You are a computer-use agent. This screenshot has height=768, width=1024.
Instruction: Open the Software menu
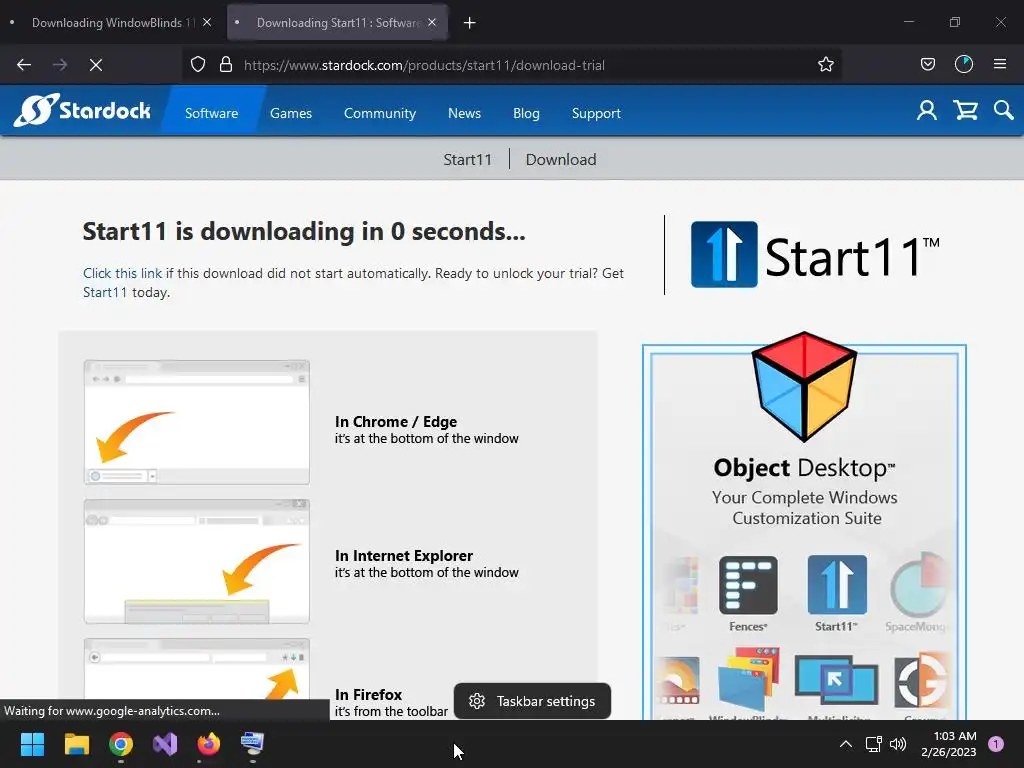coord(212,113)
